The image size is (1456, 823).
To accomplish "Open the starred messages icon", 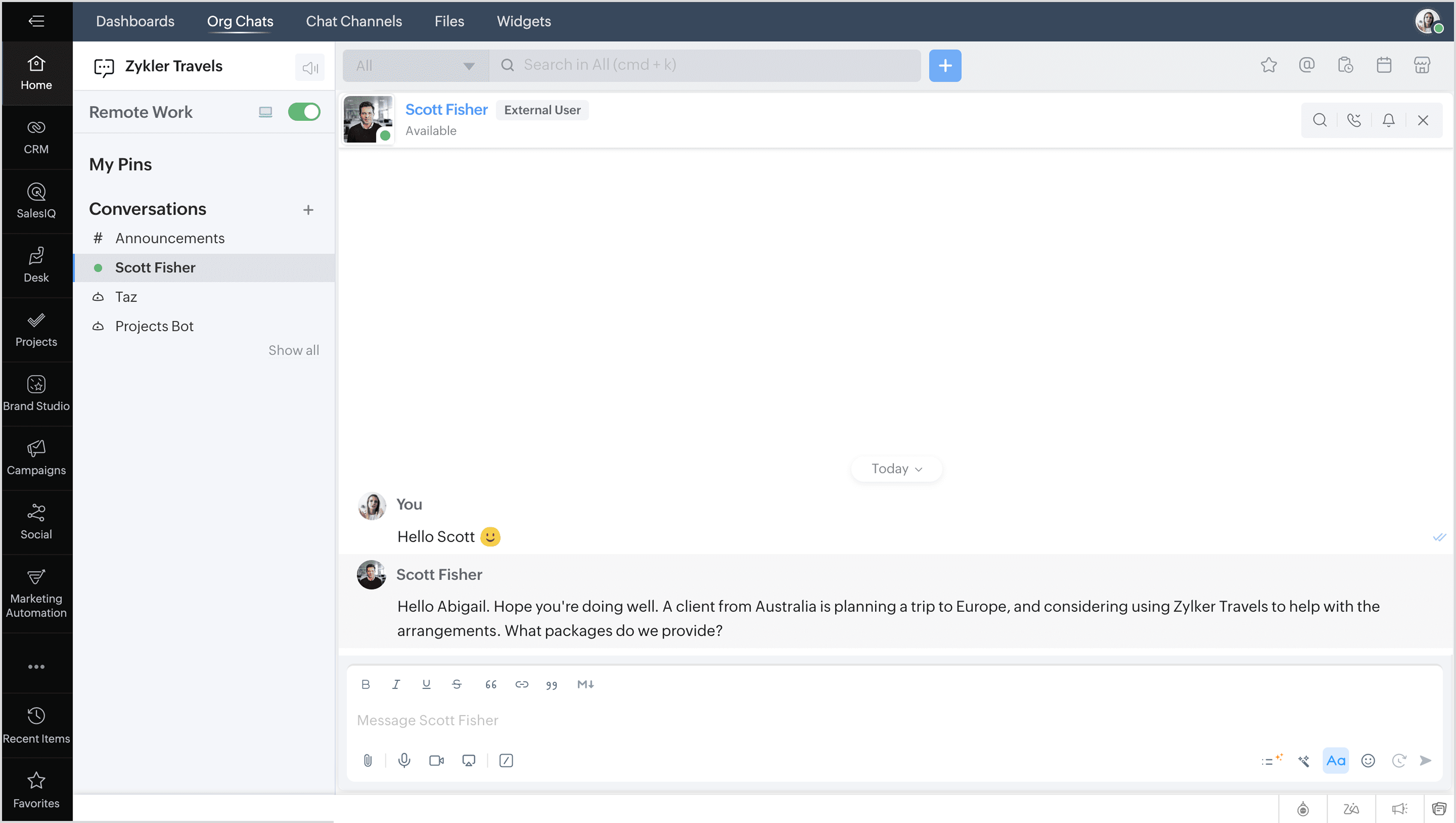I will pyautogui.click(x=1268, y=65).
